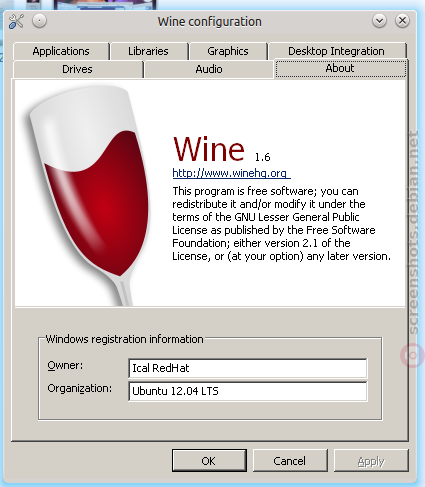Switch to the Libraries tab

point(149,51)
